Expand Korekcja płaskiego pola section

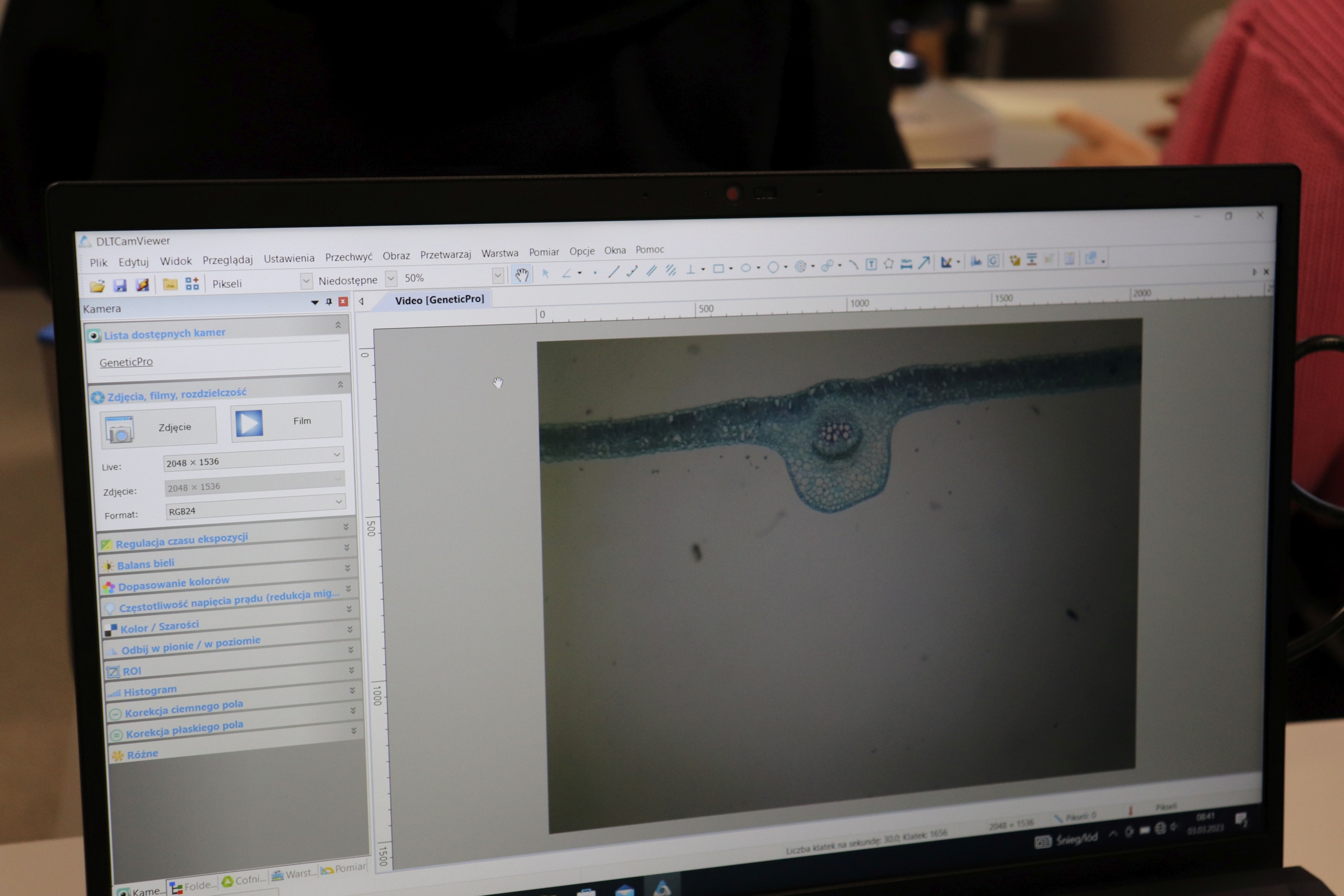[353, 710]
